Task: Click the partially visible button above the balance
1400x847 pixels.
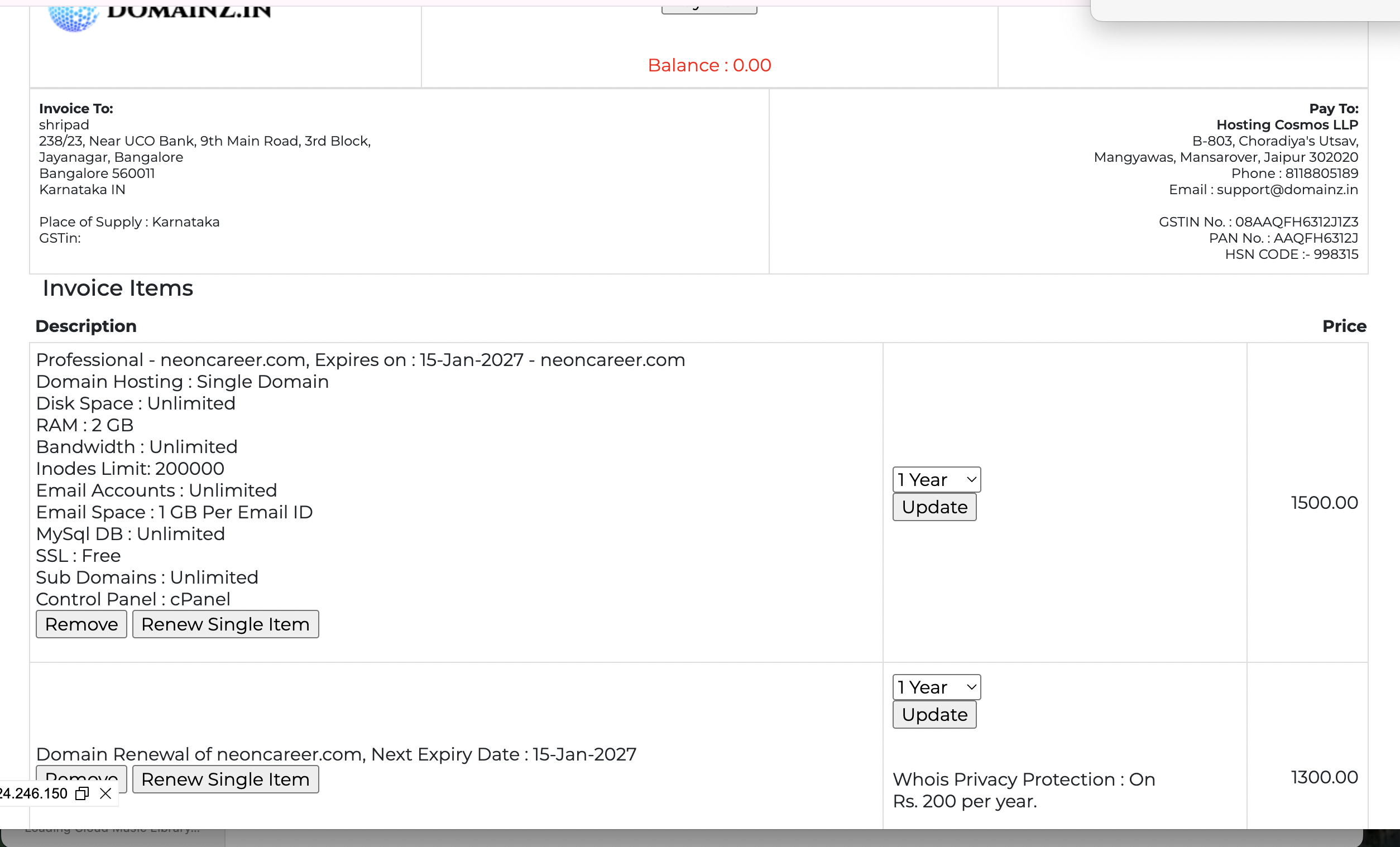Action: point(709,9)
